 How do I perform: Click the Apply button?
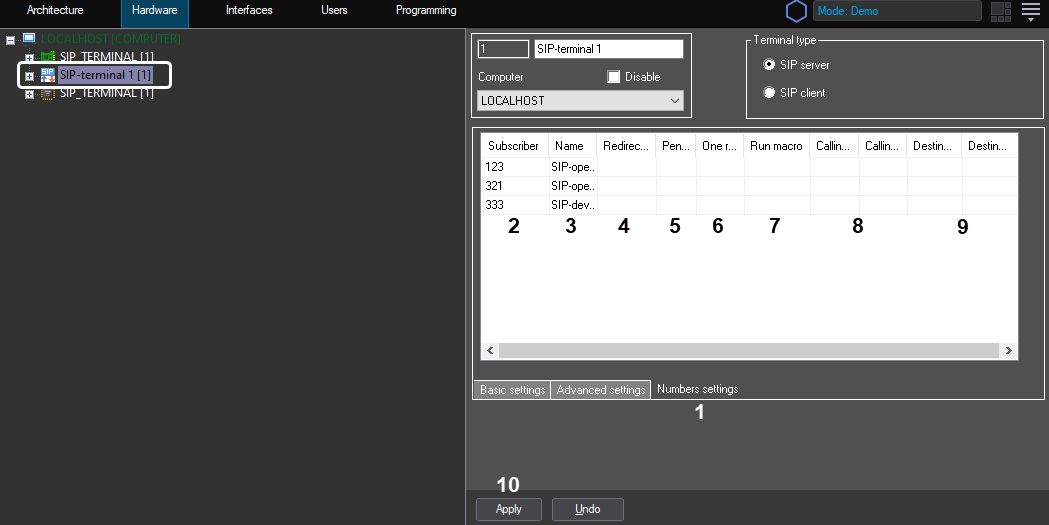click(x=508, y=509)
